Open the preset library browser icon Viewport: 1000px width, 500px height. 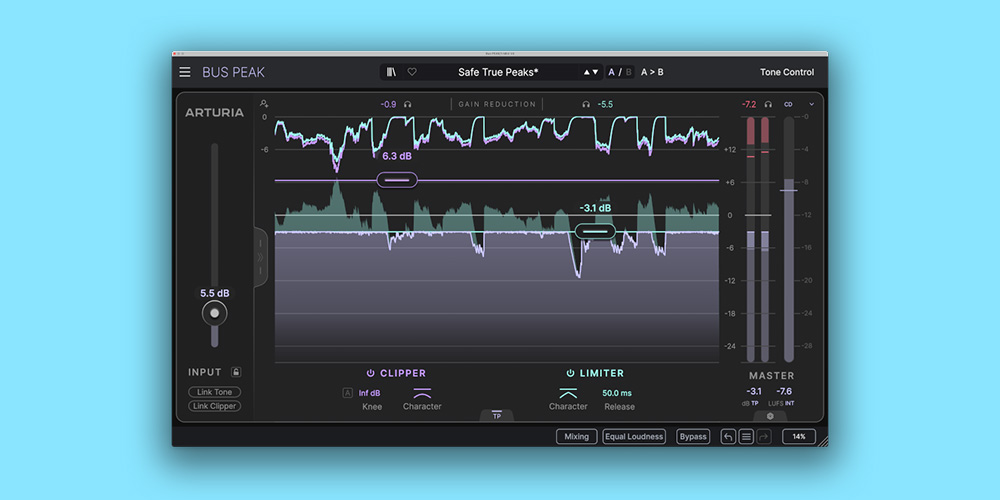click(391, 72)
